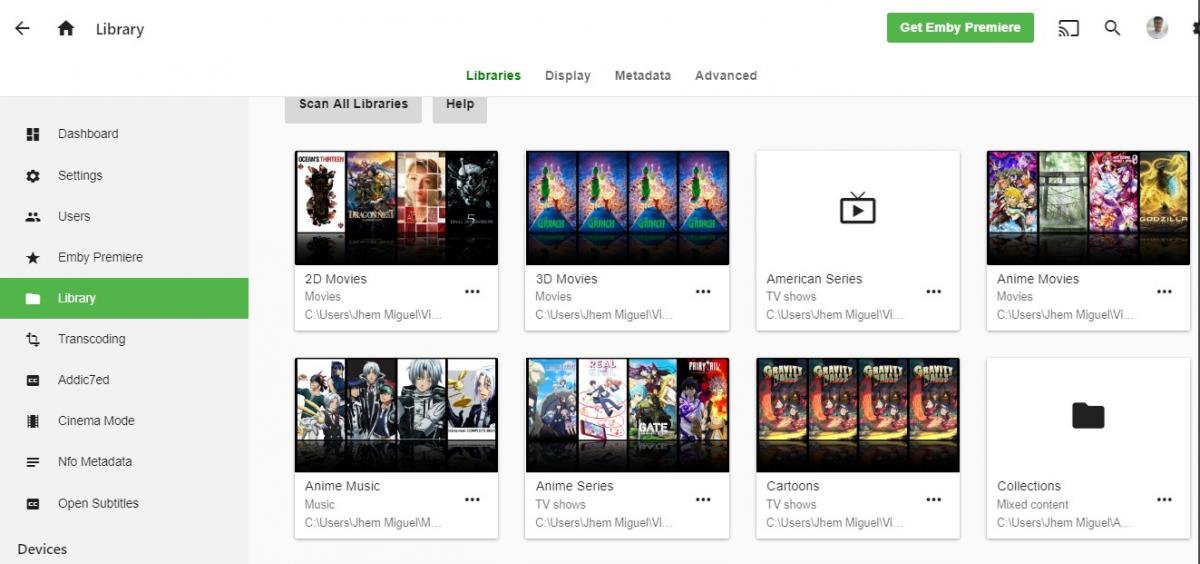Image resolution: width=1200 pixels, height=564 pixels.
Task: Click the Nfo Metadata lines icon
Action: [33, 463]
